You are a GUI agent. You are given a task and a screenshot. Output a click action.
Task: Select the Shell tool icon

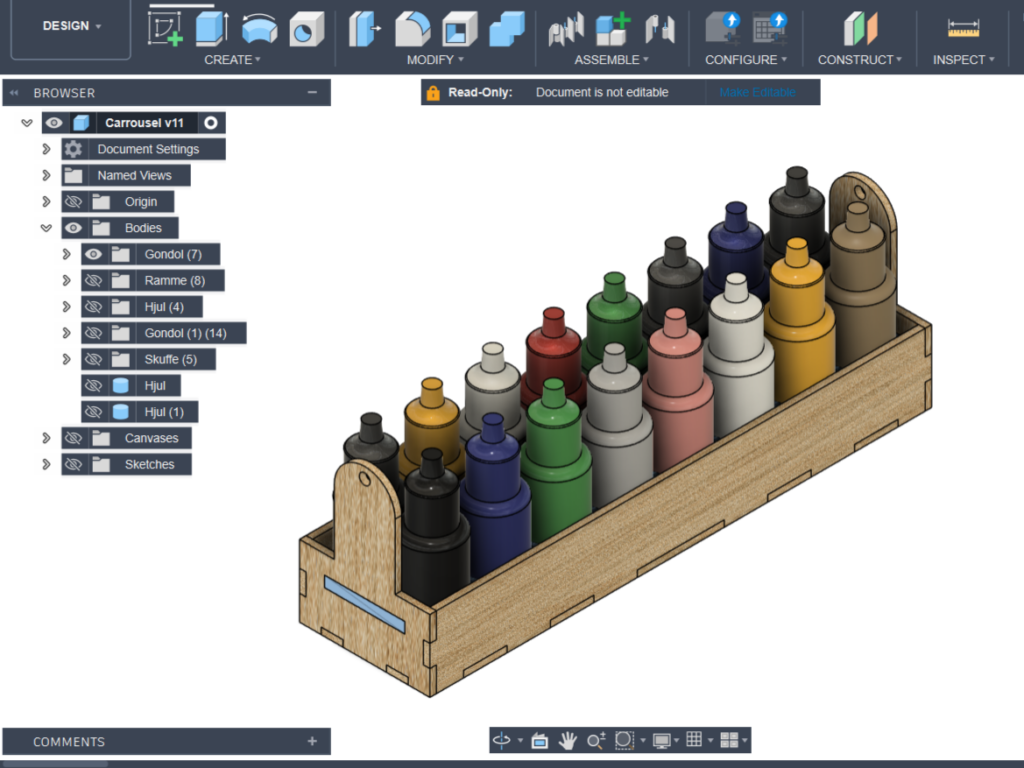[459, 28]
